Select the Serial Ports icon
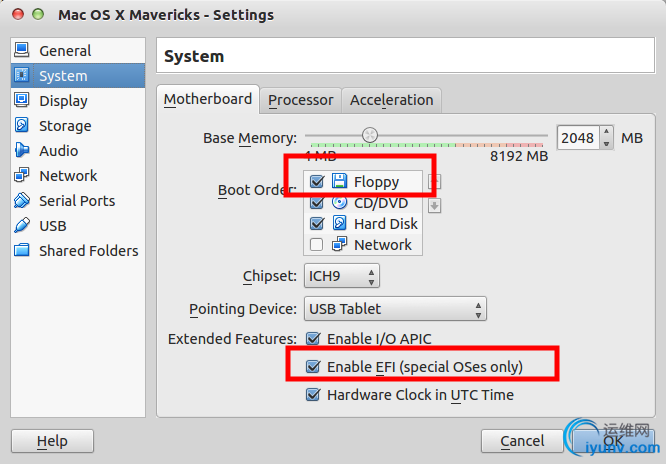 click(x=21, y=201)
